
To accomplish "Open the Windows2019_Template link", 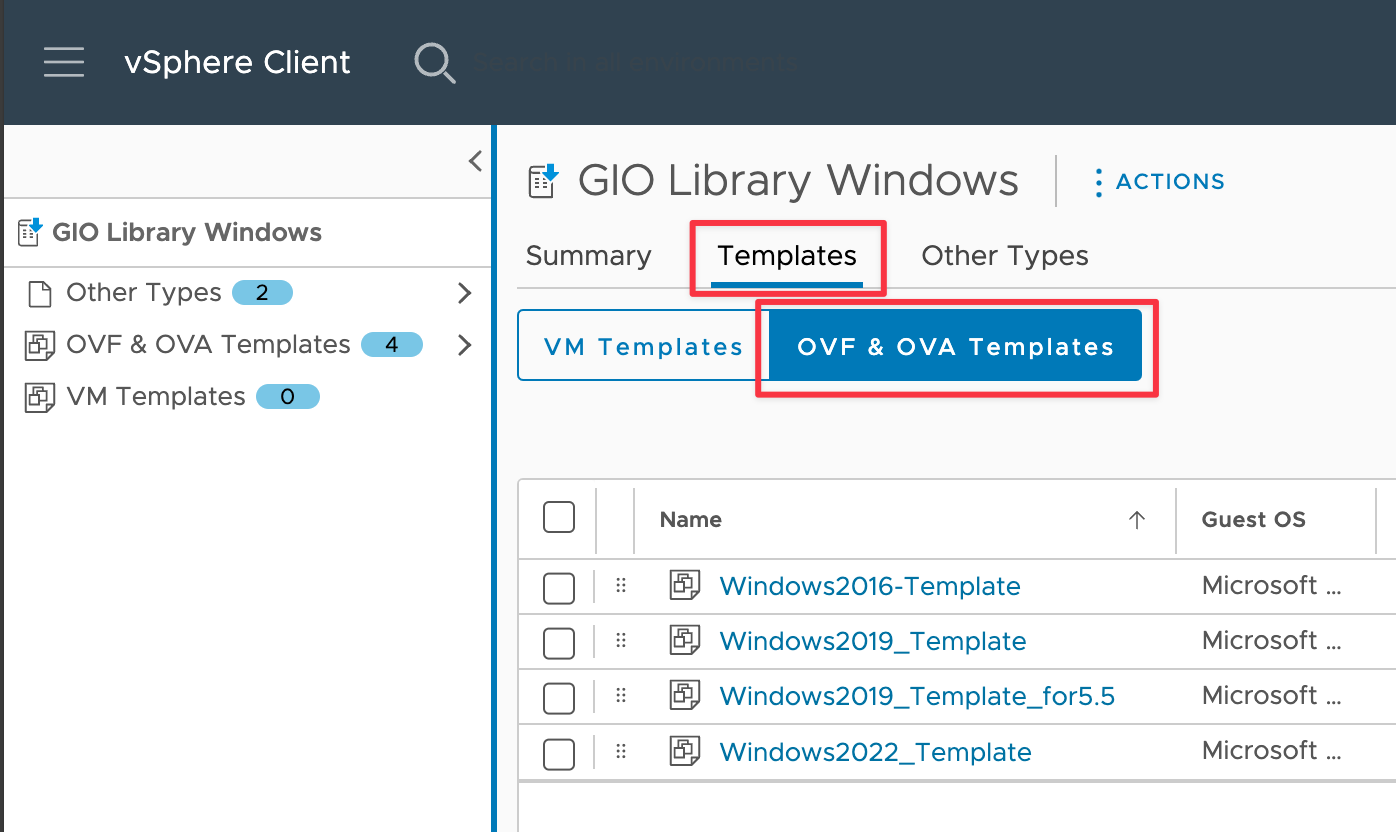I will 873,641.
